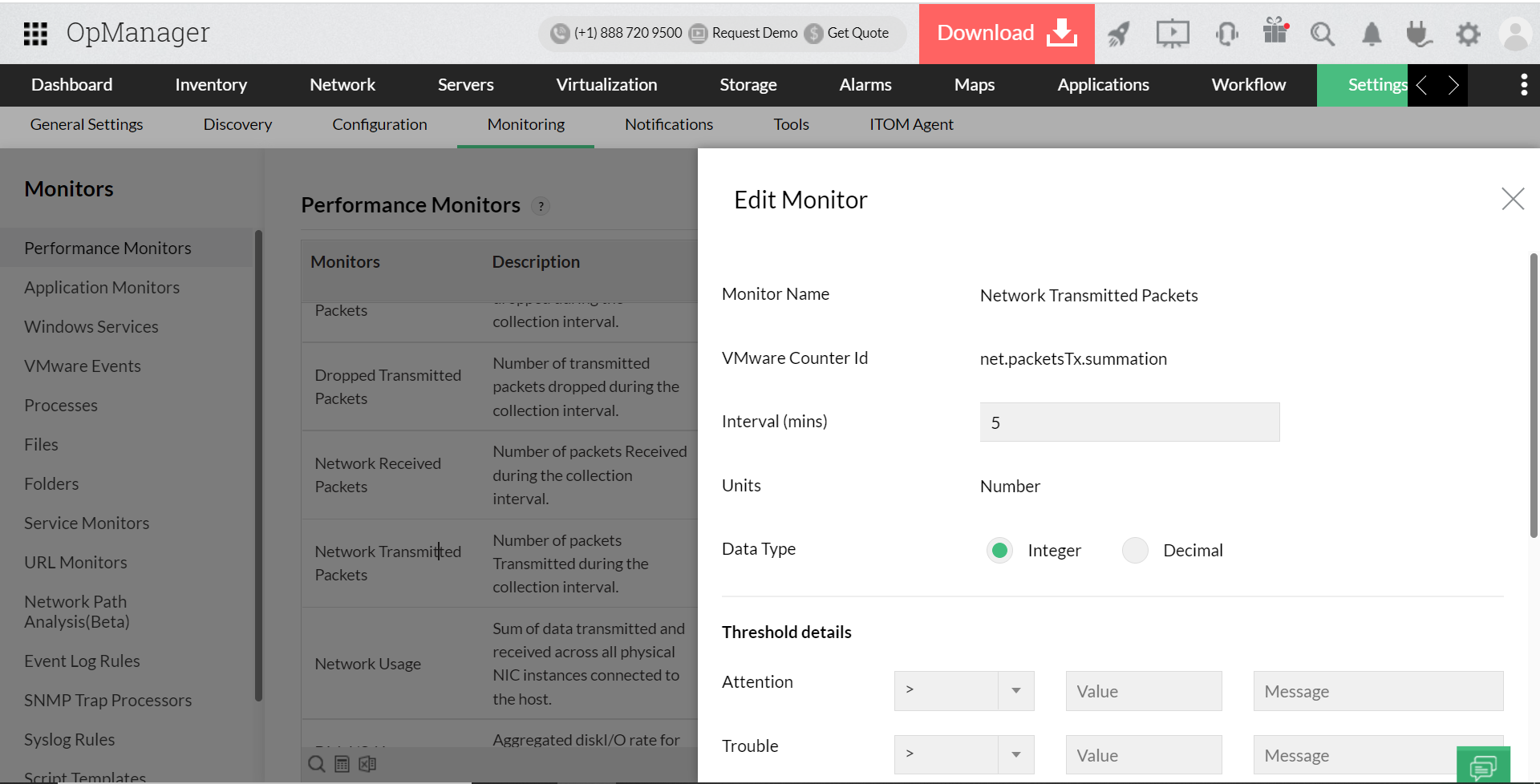
Task: Click the Request Demo link
Action: click(755, 34)
